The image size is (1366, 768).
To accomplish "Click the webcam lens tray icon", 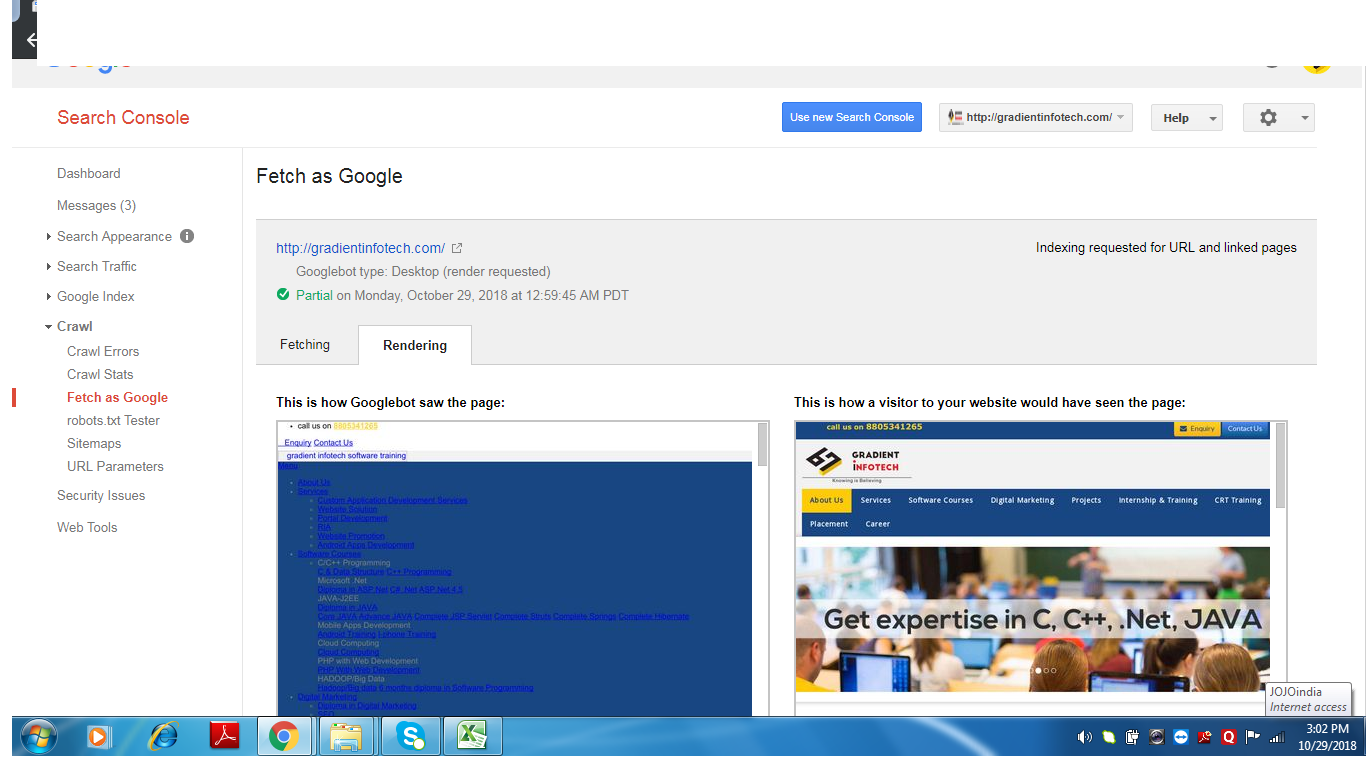I will [x=1157, y=737].
